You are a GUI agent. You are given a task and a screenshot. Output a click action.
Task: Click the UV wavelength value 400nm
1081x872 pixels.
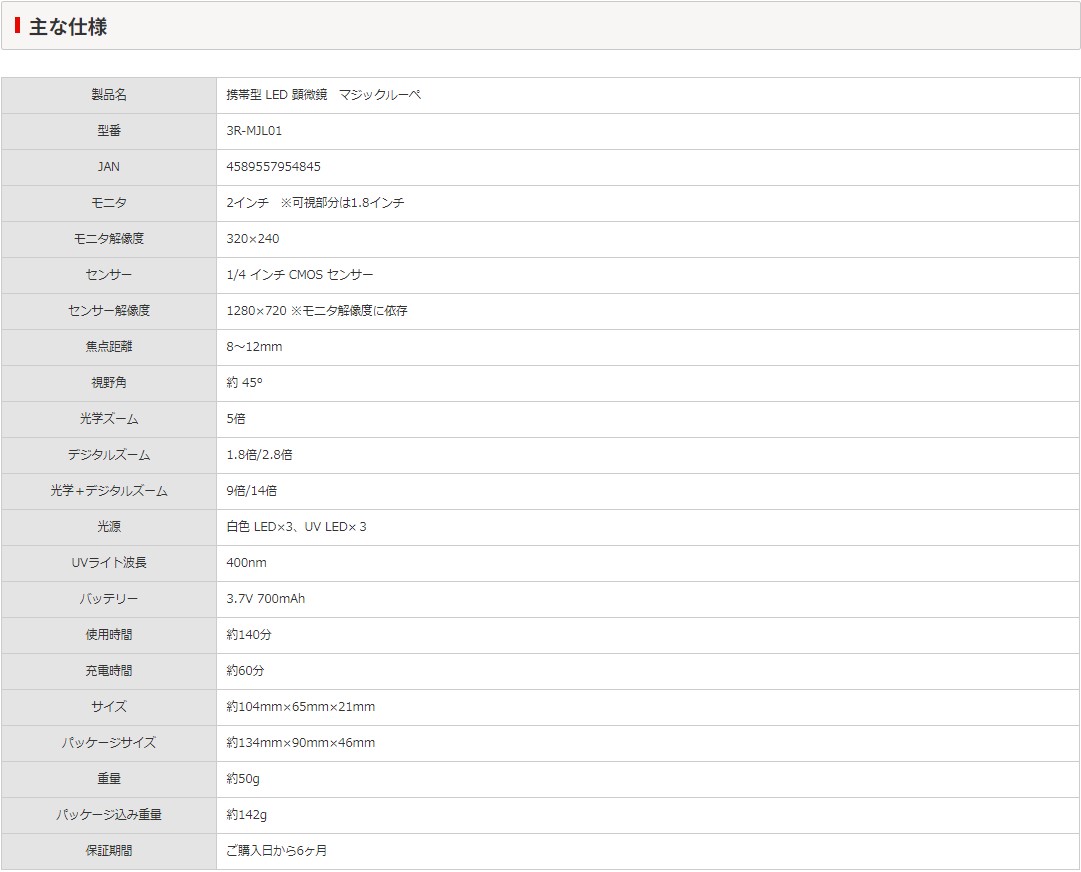click(246, 563)
